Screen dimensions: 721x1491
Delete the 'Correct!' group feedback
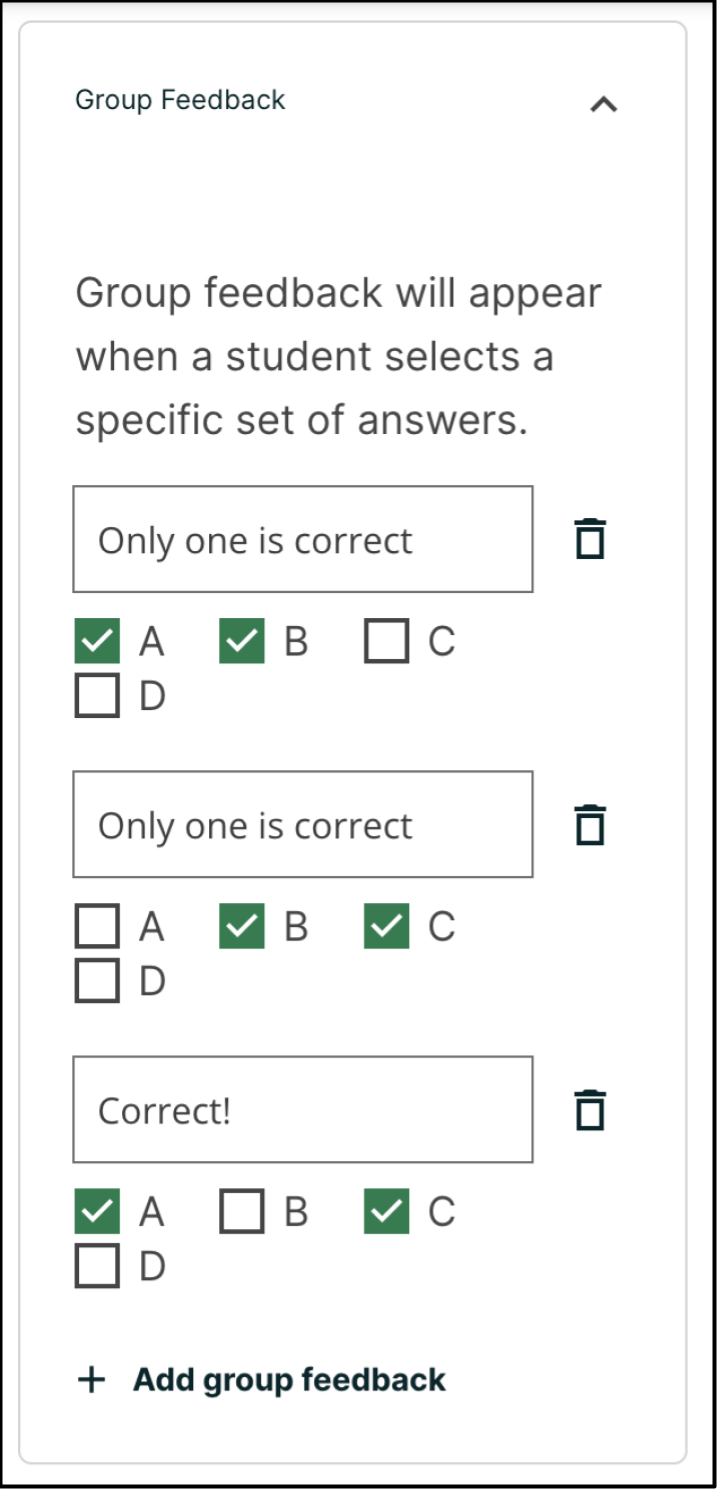590,1110
